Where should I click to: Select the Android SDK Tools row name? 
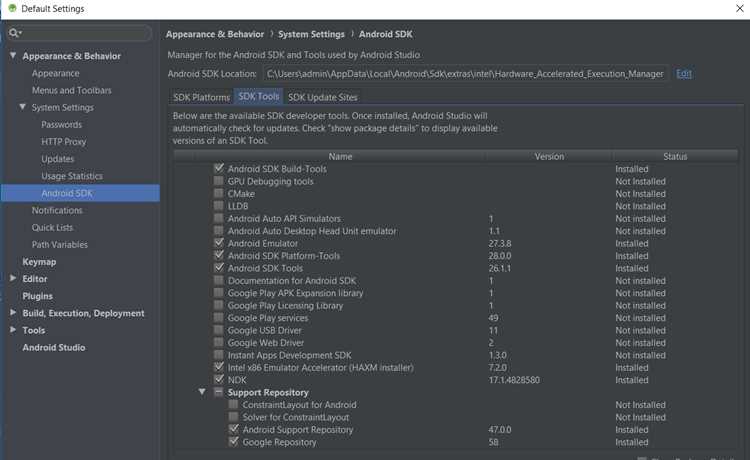(x=265, y=268)
